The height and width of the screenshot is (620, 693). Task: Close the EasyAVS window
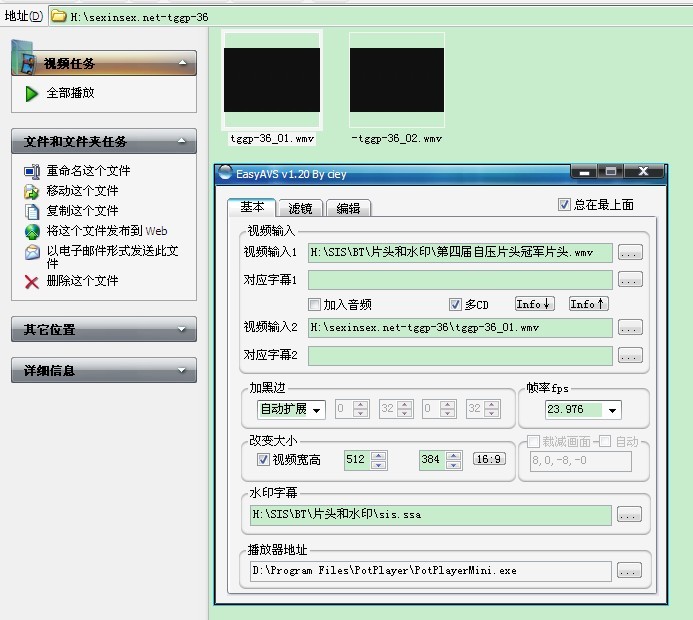(643, 171)
